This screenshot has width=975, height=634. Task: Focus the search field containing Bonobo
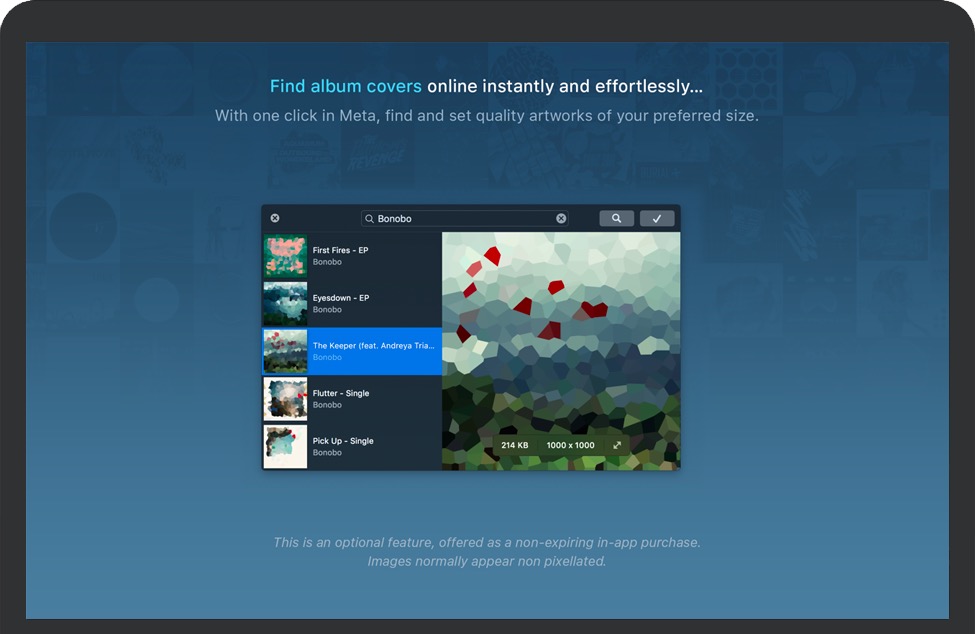460,218
